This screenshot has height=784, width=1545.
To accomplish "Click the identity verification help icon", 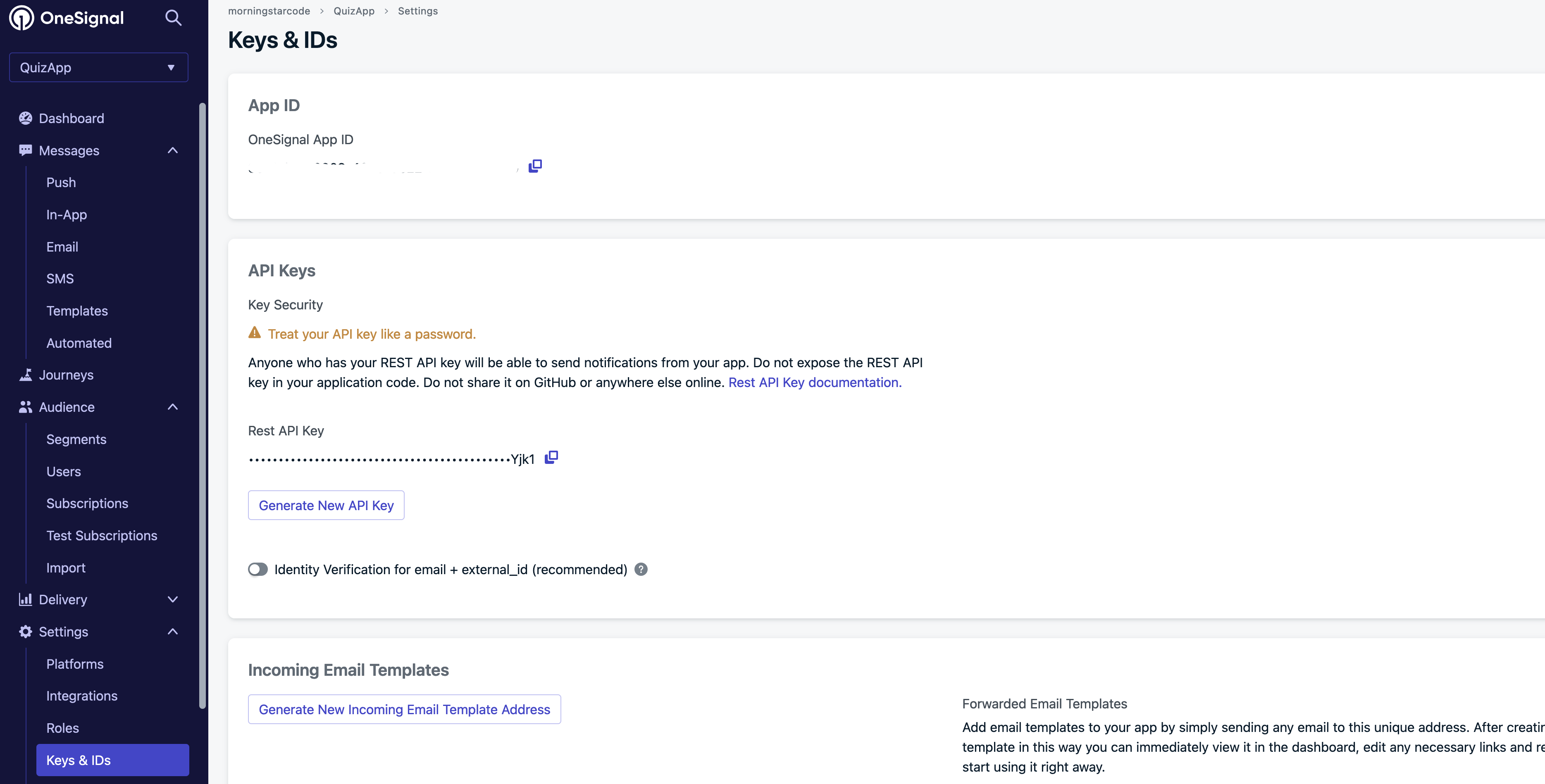I will (x=641, y=570).
